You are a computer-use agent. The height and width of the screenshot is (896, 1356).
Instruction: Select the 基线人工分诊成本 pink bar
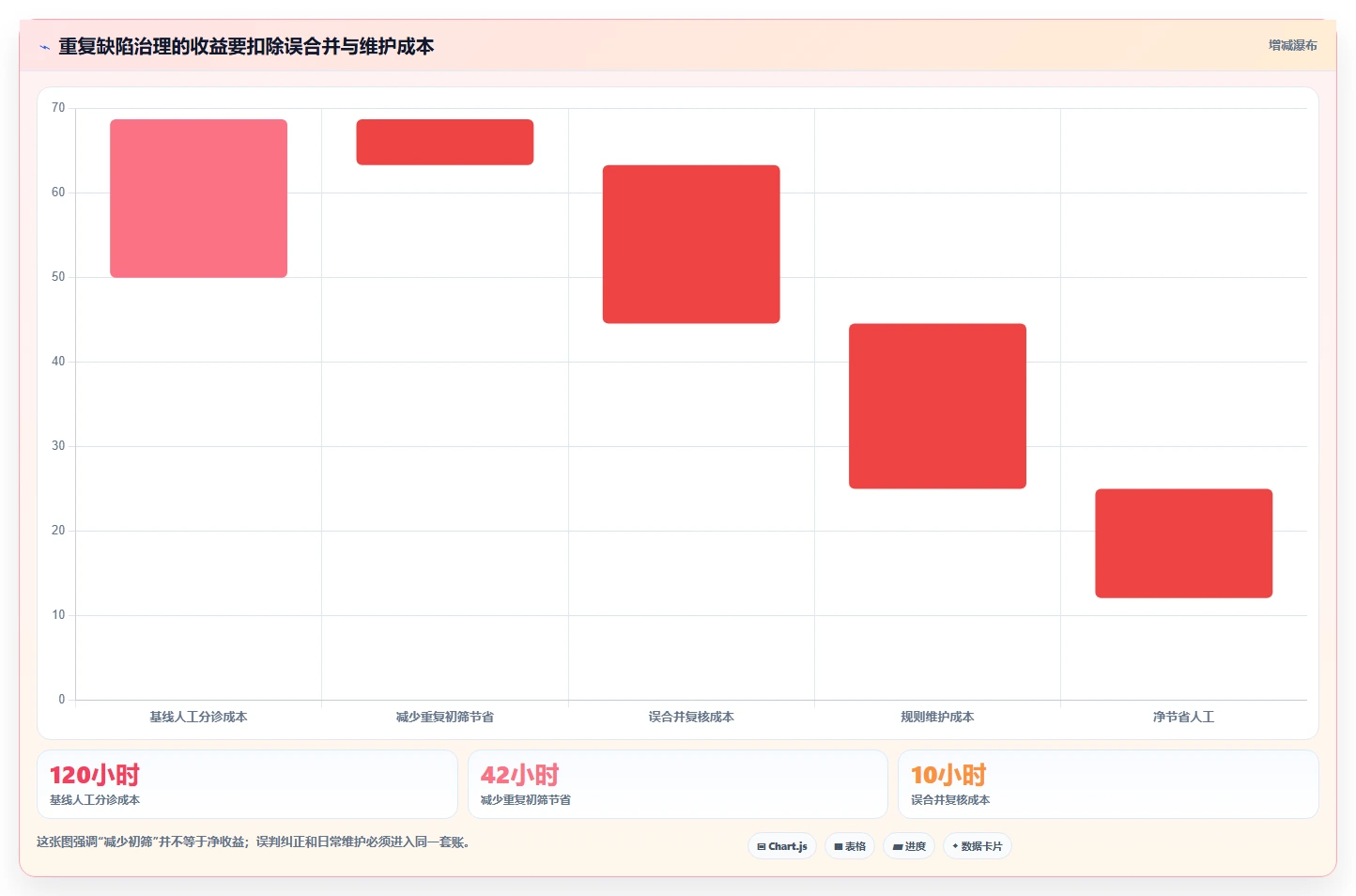click(x=198, y=198)
